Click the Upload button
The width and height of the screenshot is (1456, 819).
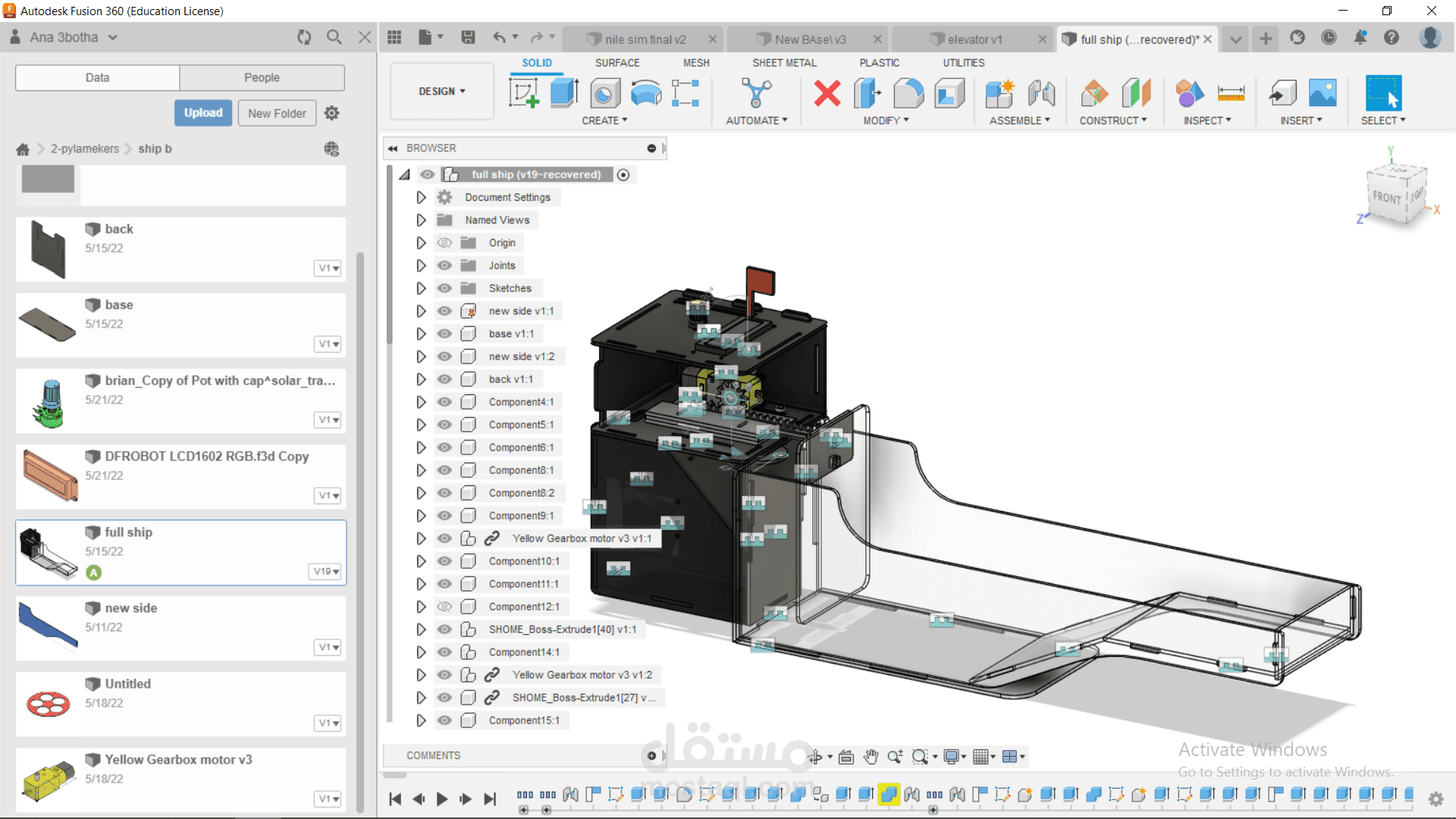[203, 113]
